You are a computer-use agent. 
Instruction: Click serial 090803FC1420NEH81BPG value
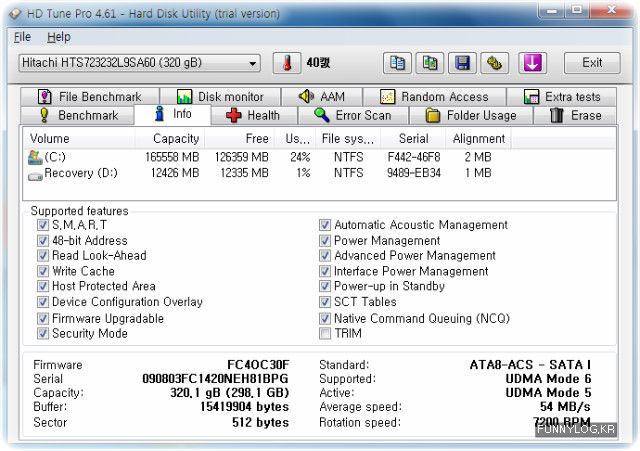point(215,379)
